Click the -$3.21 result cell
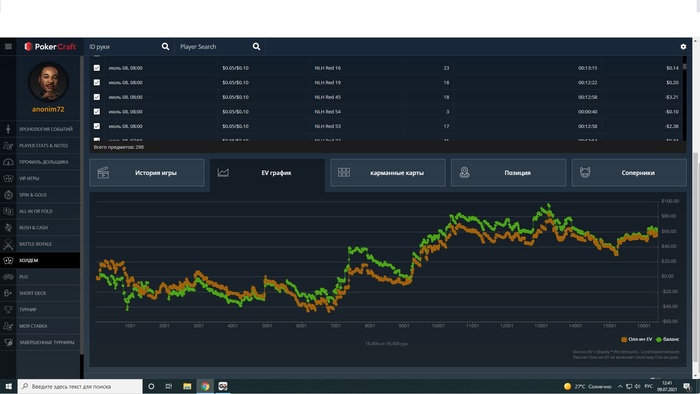Viewport: 700px width, 394px height. click(672, 97)
